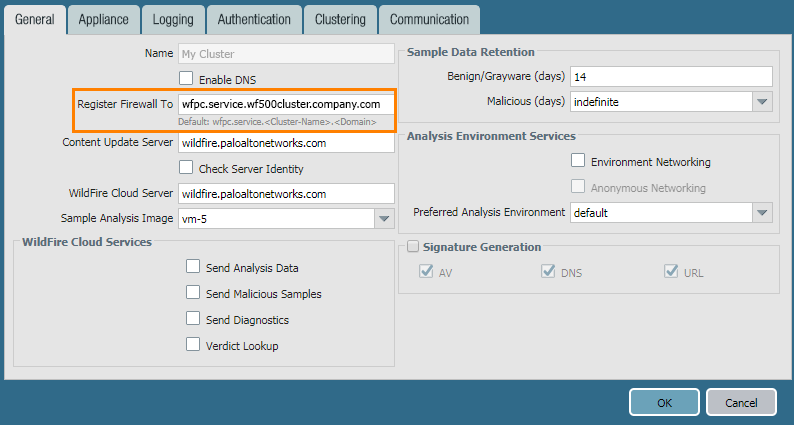This screenshot has height=425, width=794.
Task: Turn on Send Diagnostics
Action: 194,319
